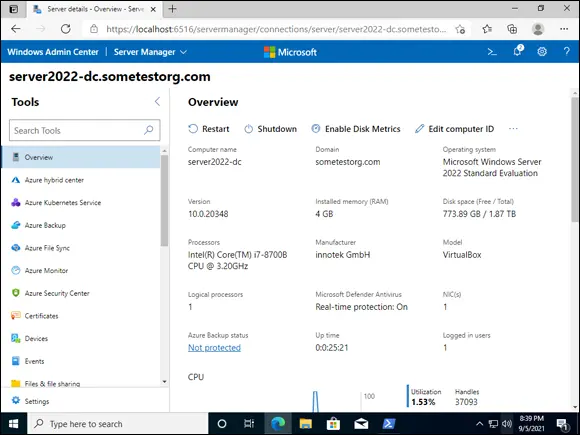Select the computer name server2022-dc value
The width and height of the screenshot is (580, 435).
point(215,162)
